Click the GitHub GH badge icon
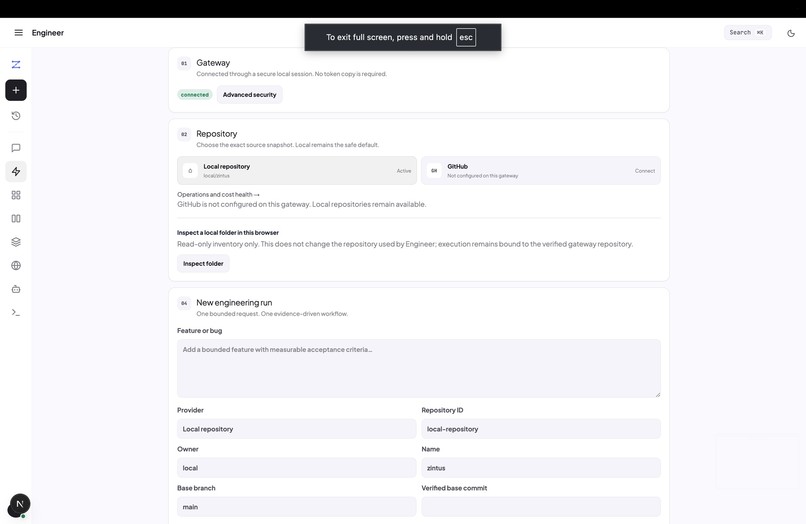The image size is (806, 524). [x=434, y=171]
